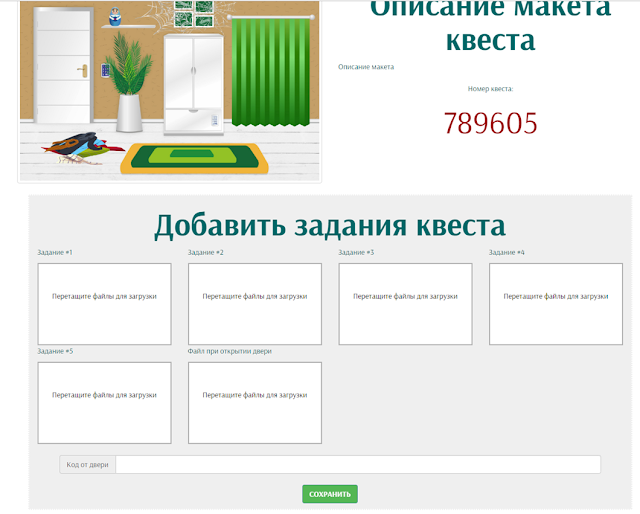
Task: Click the Задание #4 label
Action: pos(507,252)
